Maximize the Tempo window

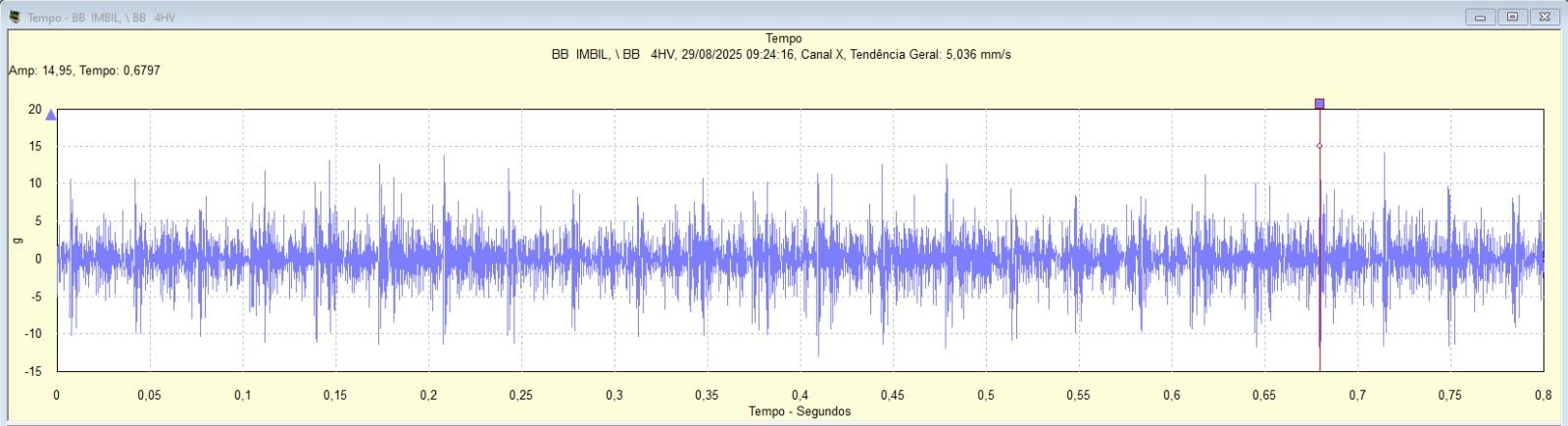click(1513, 17)
